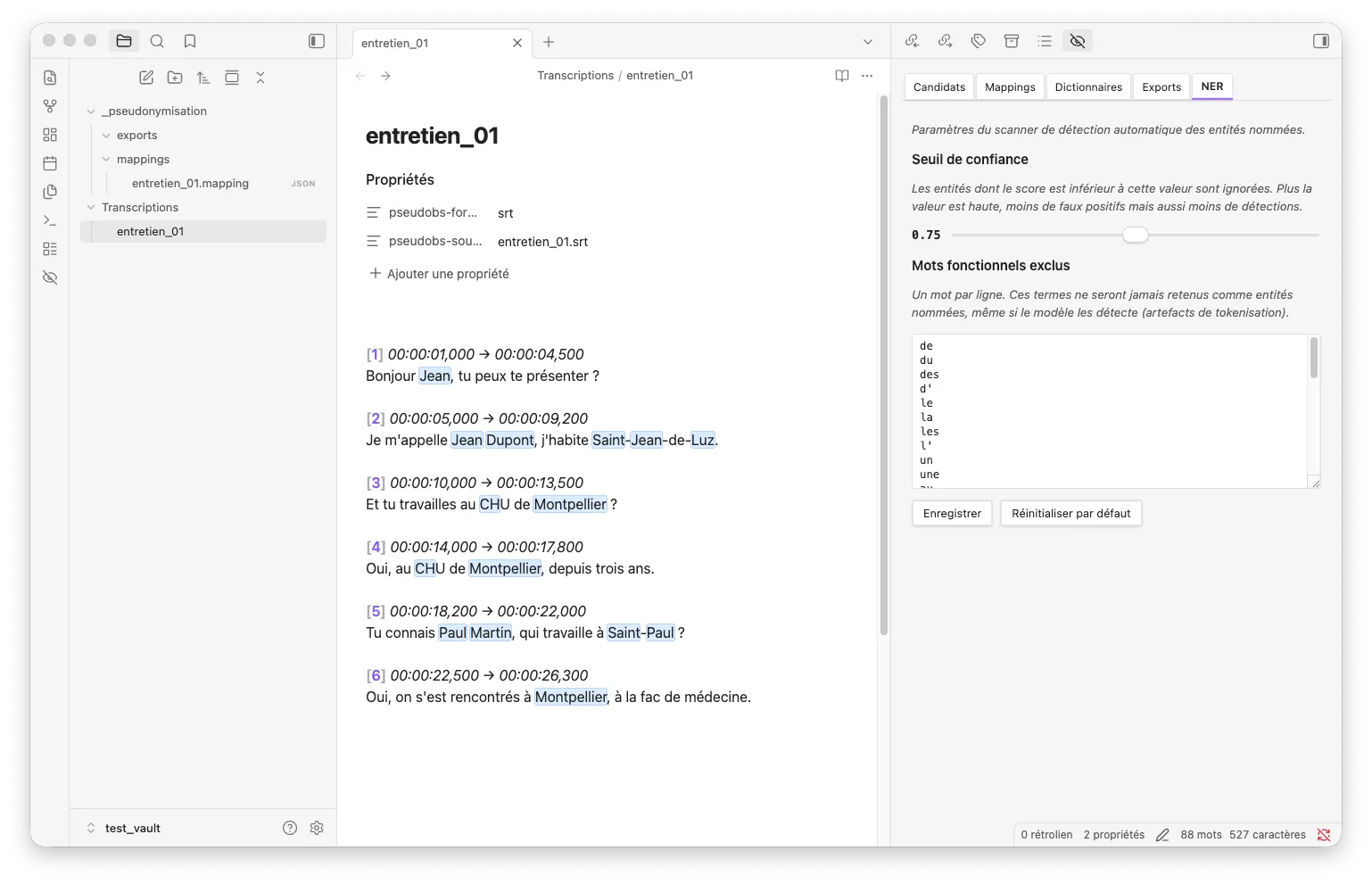Open settings gear icon
This screenshot has height=884, width=1372.
tap(317, 828)
